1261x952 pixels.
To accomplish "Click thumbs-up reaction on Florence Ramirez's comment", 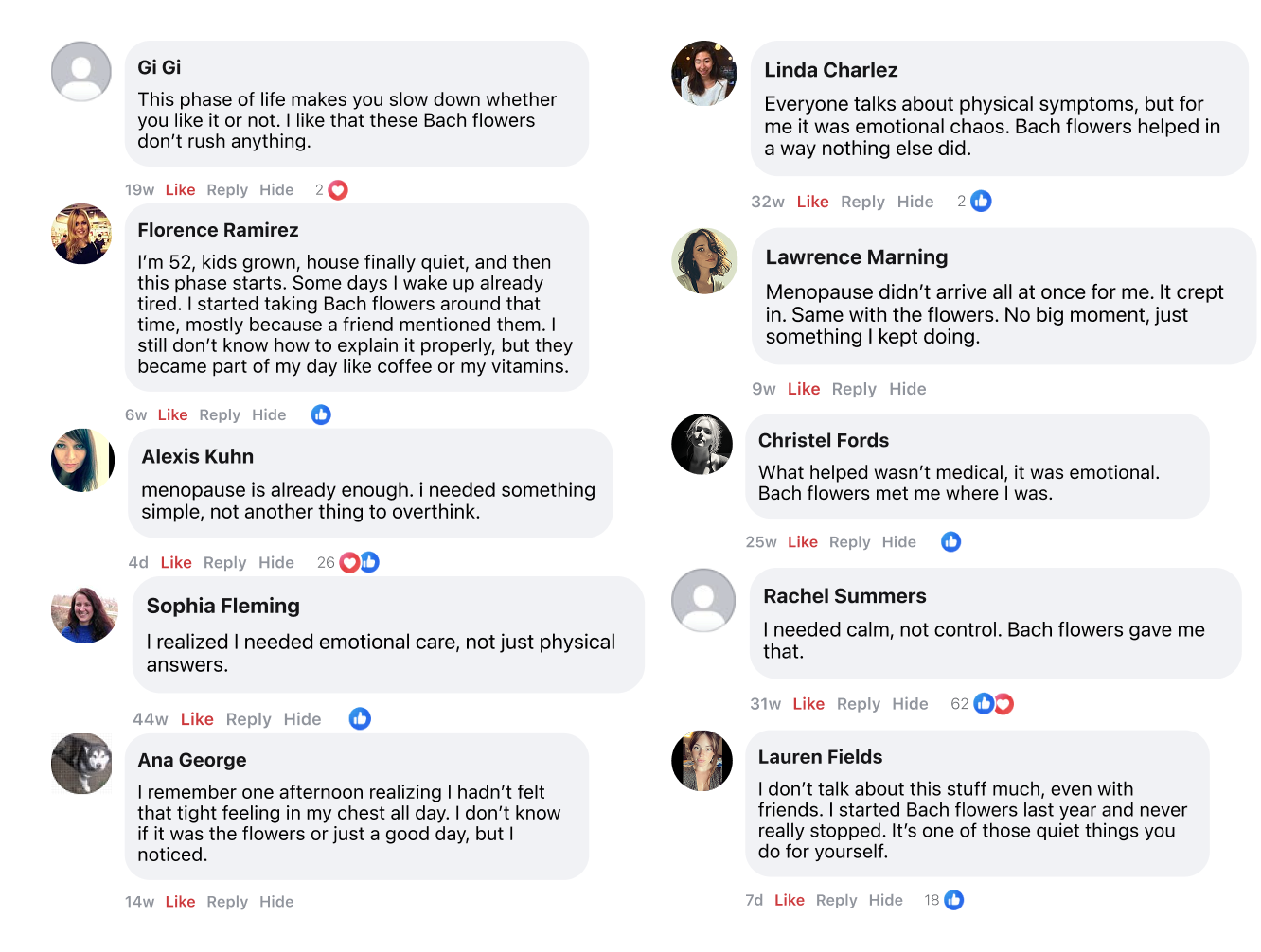I will (x=321, y=414).
